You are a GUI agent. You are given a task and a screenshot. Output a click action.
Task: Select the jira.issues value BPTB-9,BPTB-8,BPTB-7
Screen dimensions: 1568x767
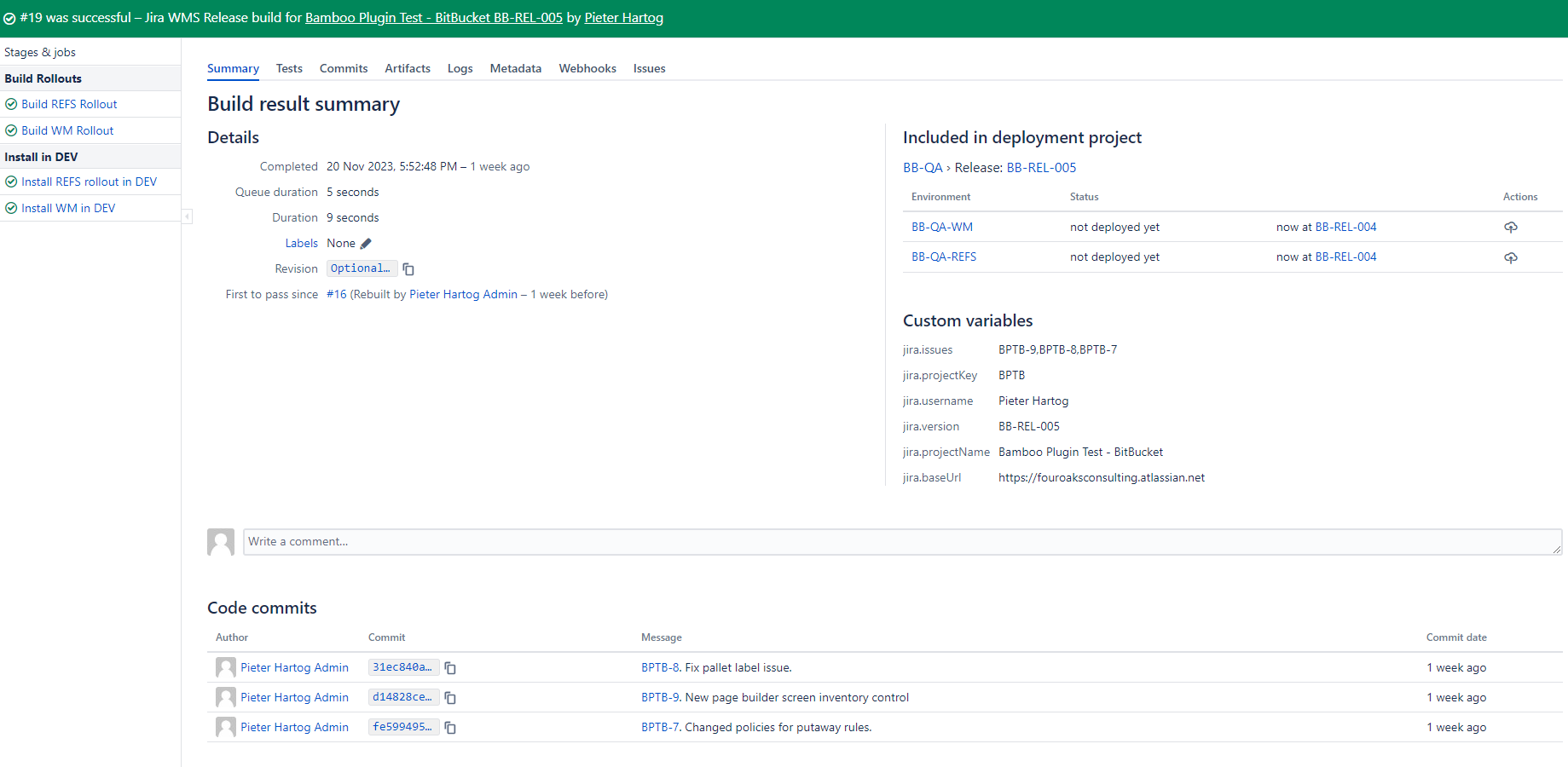click(x=1057, y=349)
